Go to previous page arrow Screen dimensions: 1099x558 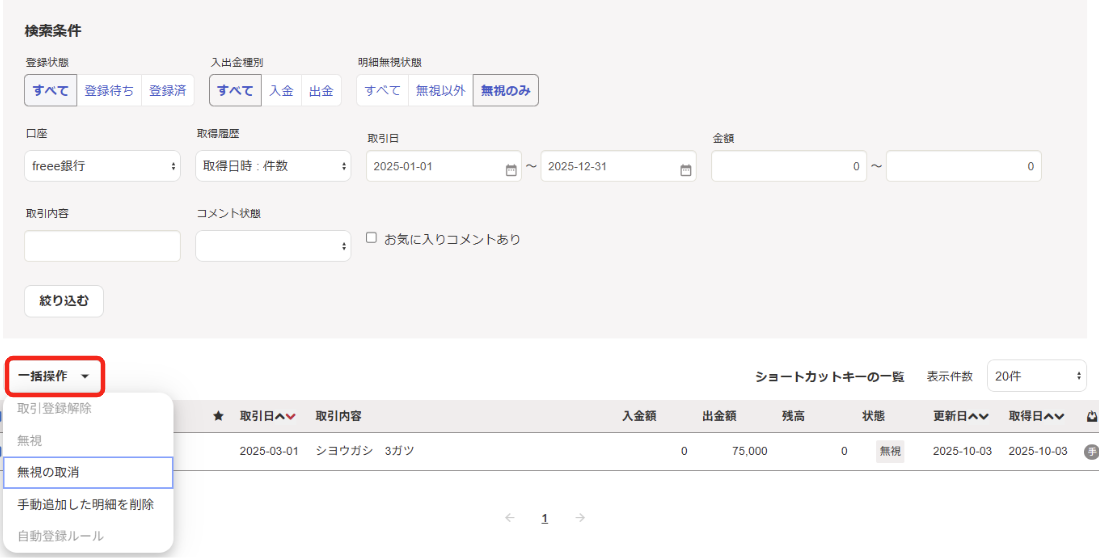(x=510, y=518)
